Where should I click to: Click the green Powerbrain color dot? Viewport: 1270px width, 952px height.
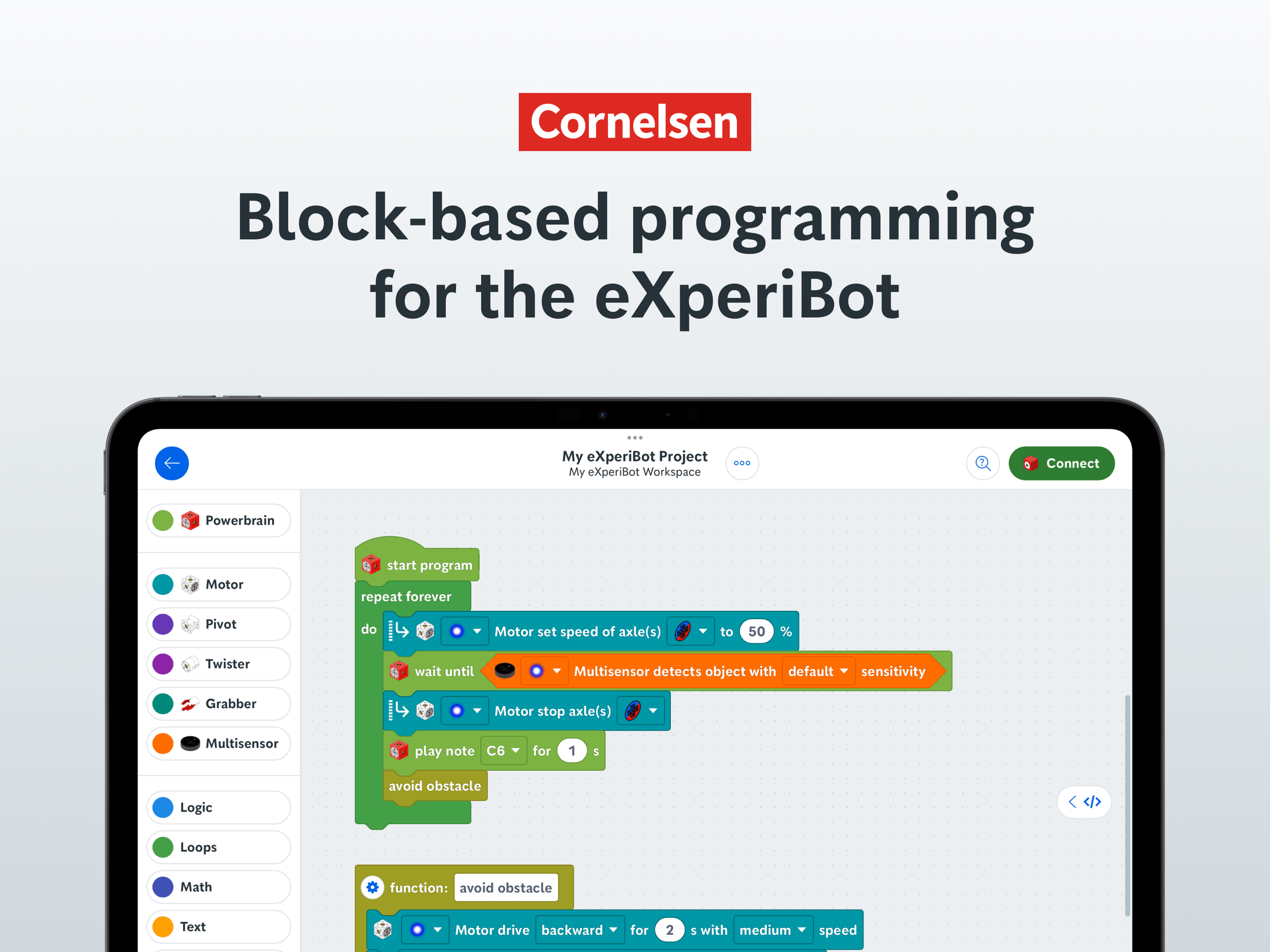tap(163, 520)
